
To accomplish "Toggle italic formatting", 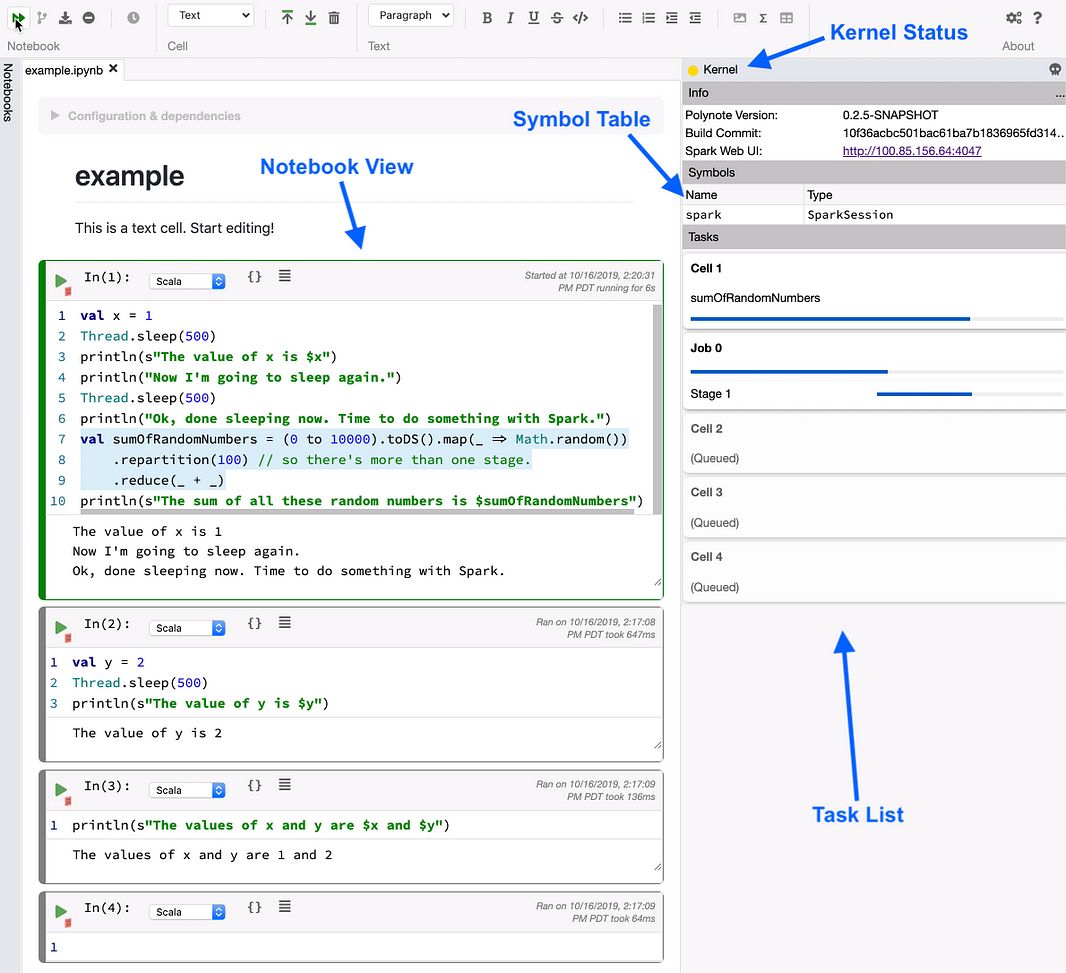I will (510, 18).
